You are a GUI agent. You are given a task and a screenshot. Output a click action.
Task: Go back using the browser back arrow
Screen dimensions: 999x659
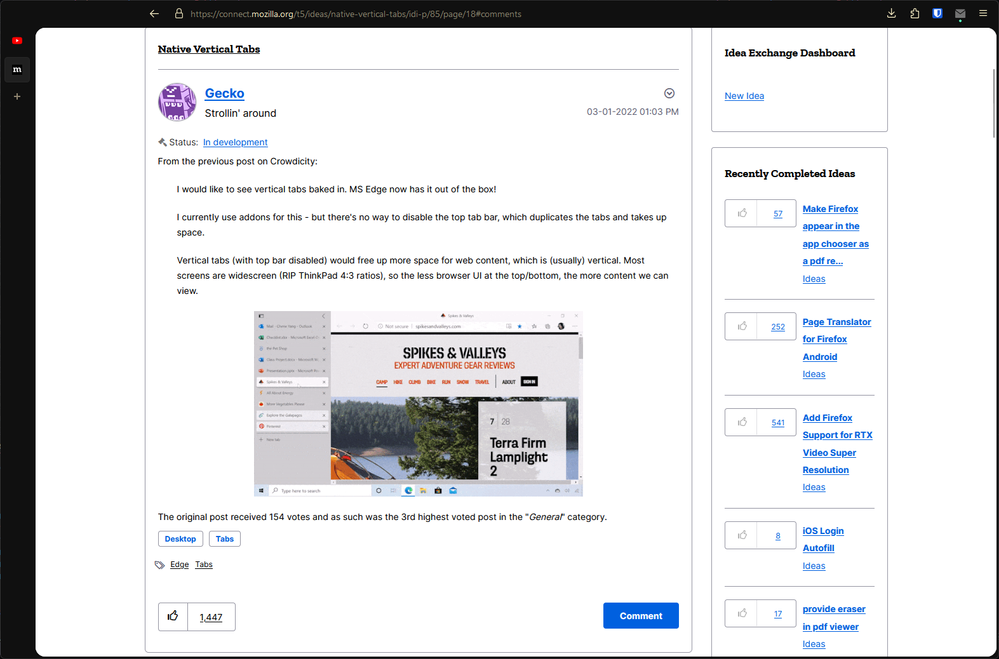click(154, 13)
